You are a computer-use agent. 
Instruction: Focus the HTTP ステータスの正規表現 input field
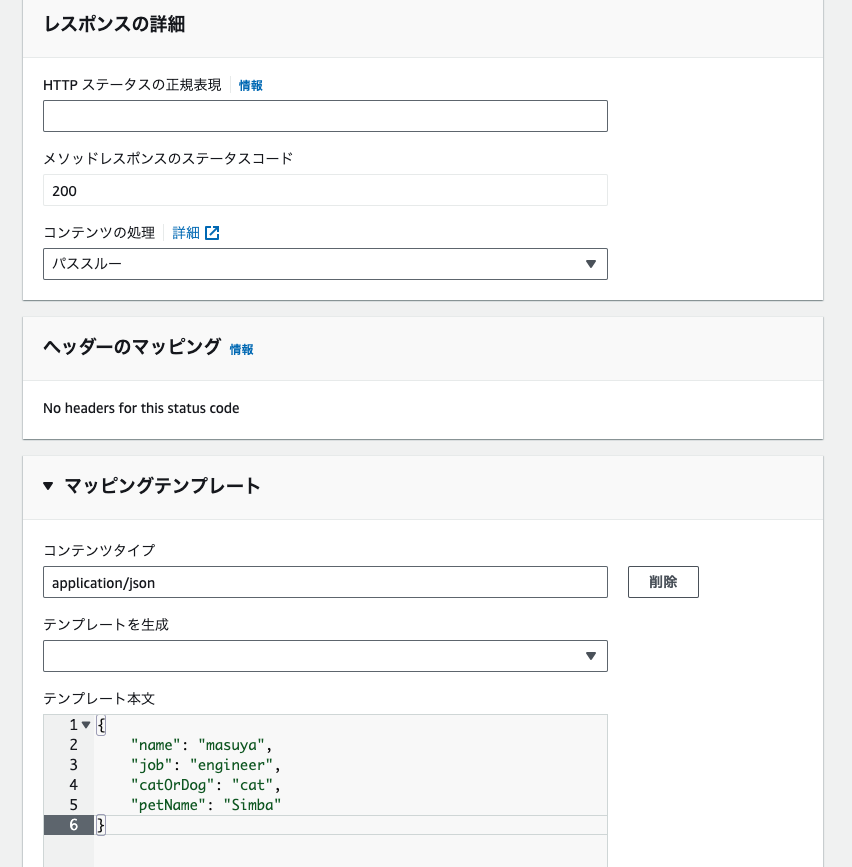pos(325,116)
